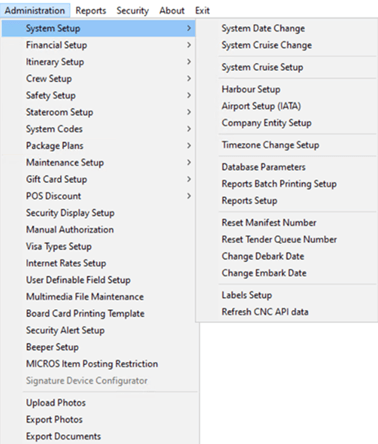This screenshot has height=444, width=378.
Task: Click the Exit menu item
Action: [x=202, y=10]
